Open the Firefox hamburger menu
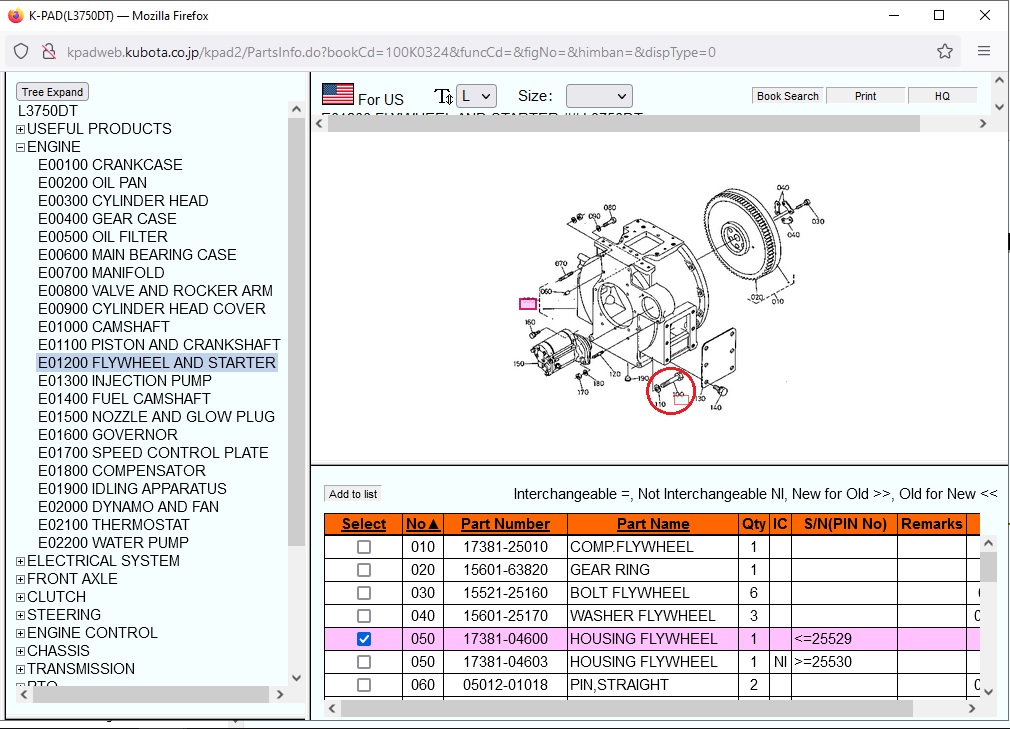1010x729 pixels. point(984,51)
